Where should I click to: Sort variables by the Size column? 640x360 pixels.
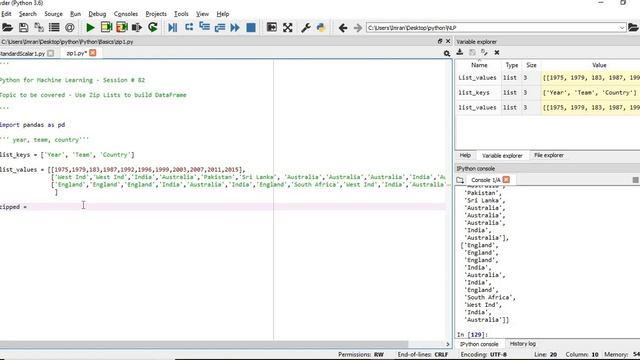click(531, 65)
